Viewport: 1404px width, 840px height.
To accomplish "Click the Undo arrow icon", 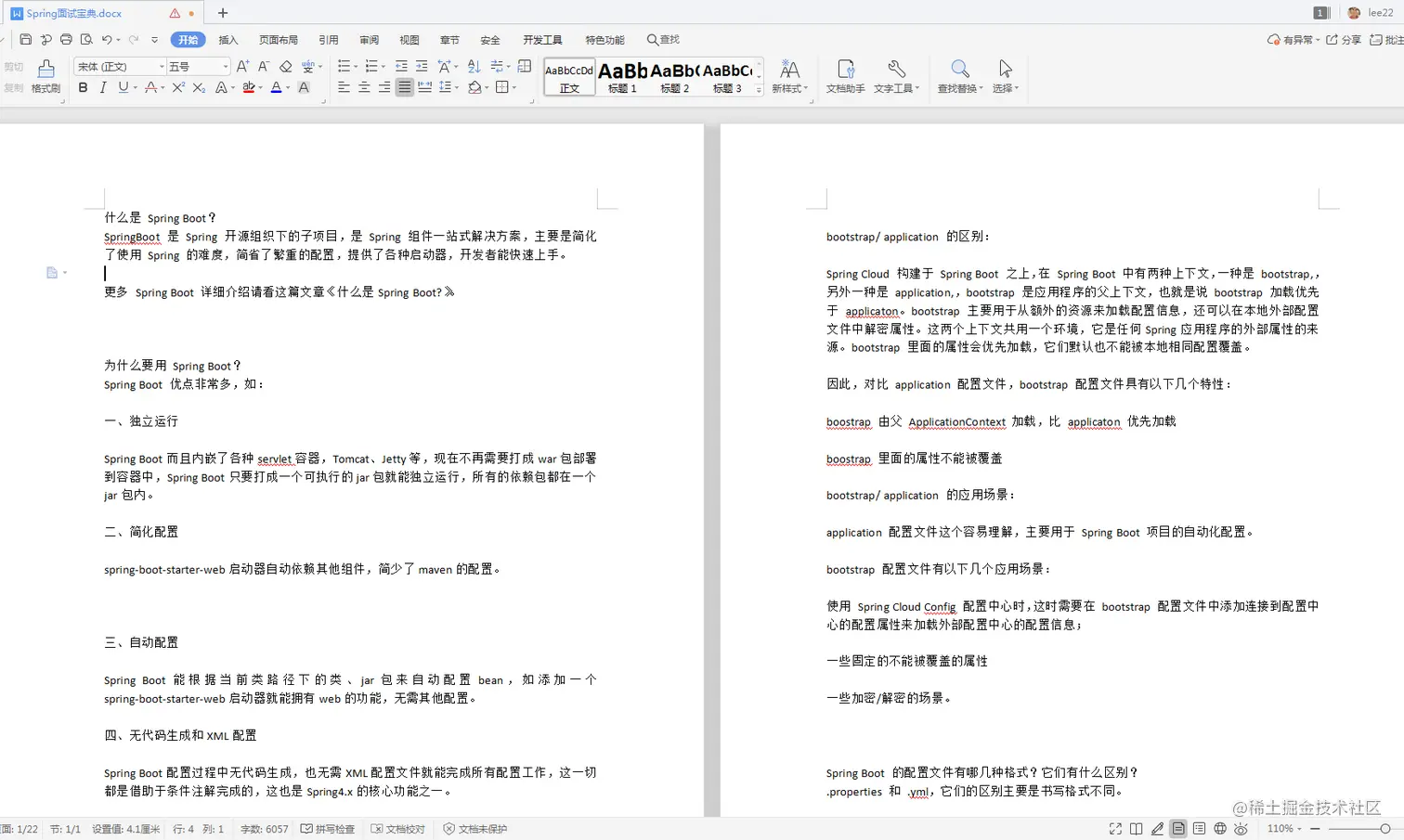I will 107,40.
